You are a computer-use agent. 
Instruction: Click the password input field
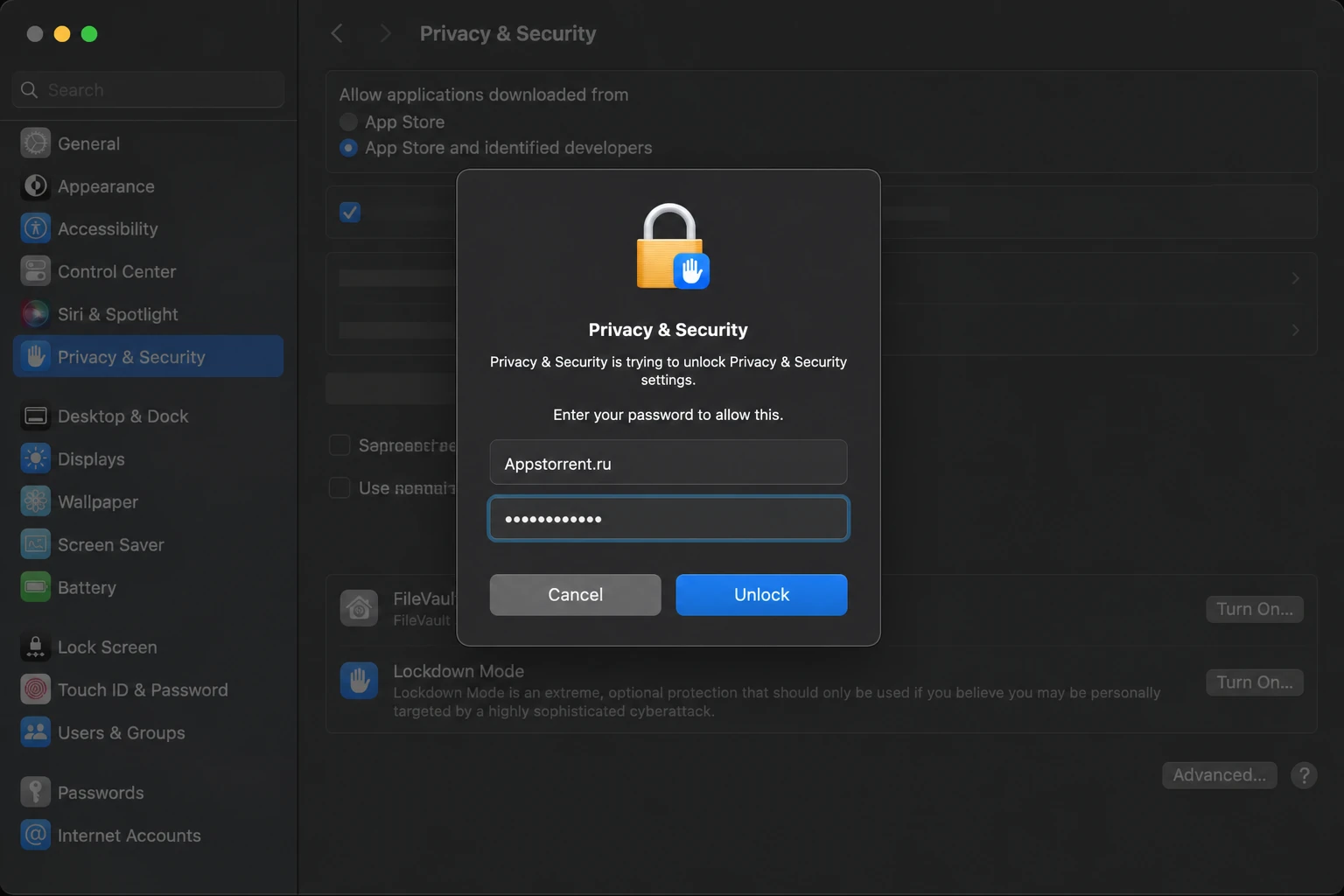click(668, 518)
